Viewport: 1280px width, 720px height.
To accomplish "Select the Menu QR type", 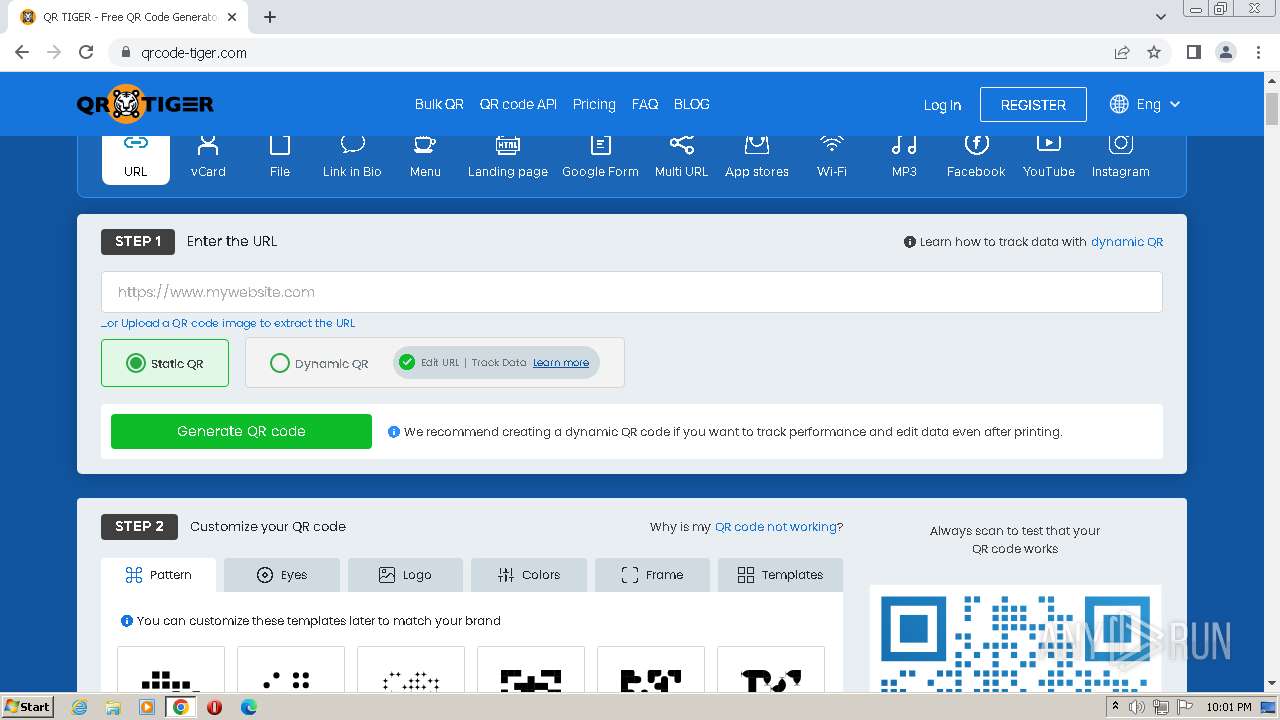I will pos(425,157).
